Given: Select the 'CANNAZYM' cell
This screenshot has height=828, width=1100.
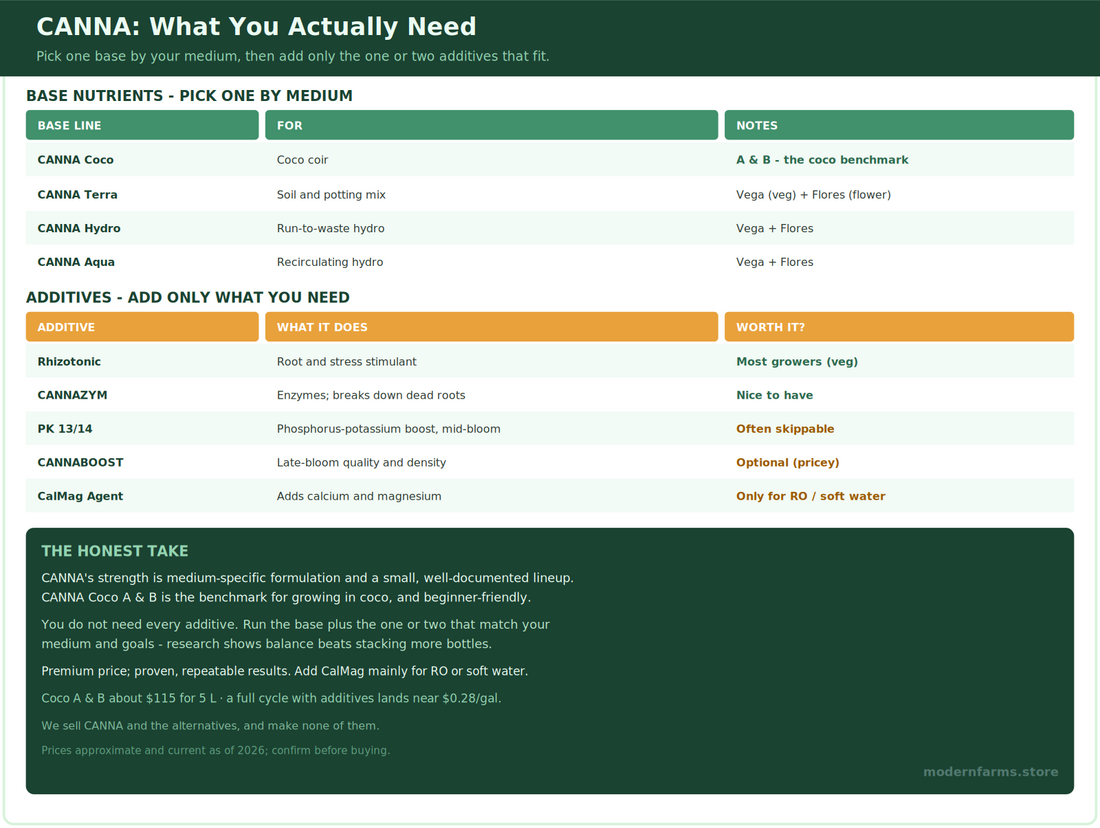Looking at the screenshot, I should 72,395.
